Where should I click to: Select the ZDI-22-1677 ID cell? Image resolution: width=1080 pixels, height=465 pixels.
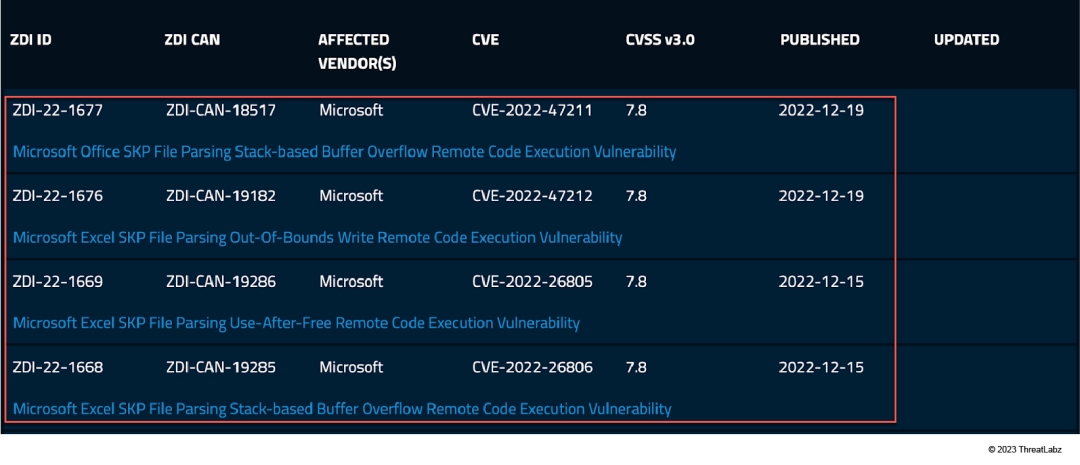pyautogui.click(x=58, y=110)
